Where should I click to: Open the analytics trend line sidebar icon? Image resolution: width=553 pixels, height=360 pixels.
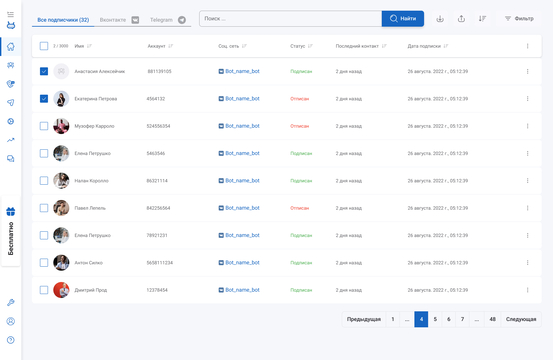click(x=11, y=140)
